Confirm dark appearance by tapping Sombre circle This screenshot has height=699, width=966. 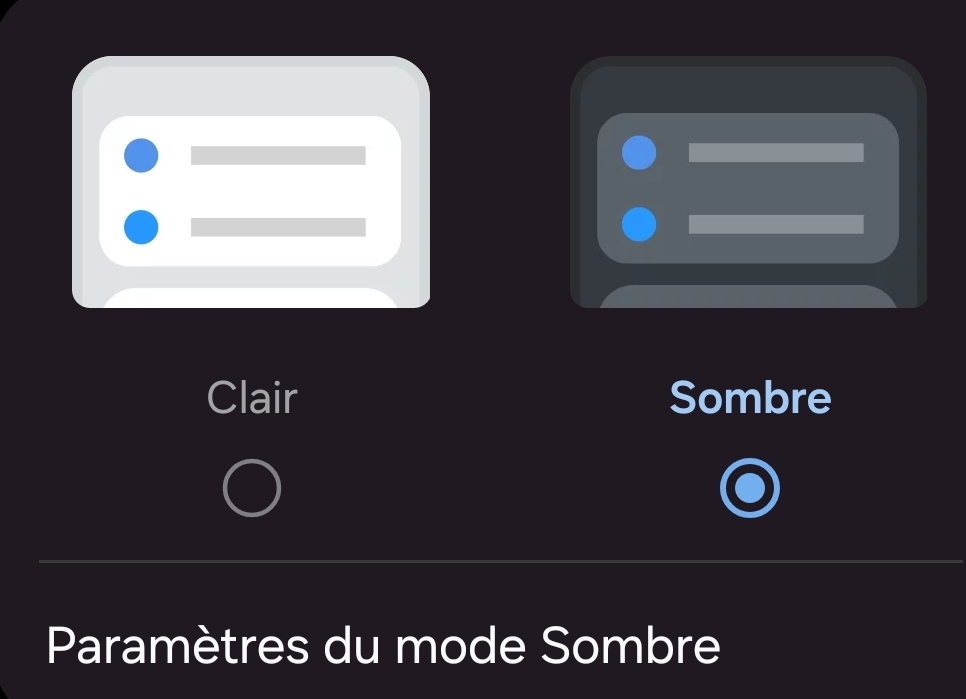pyautogui.click(x=748, y=486)
